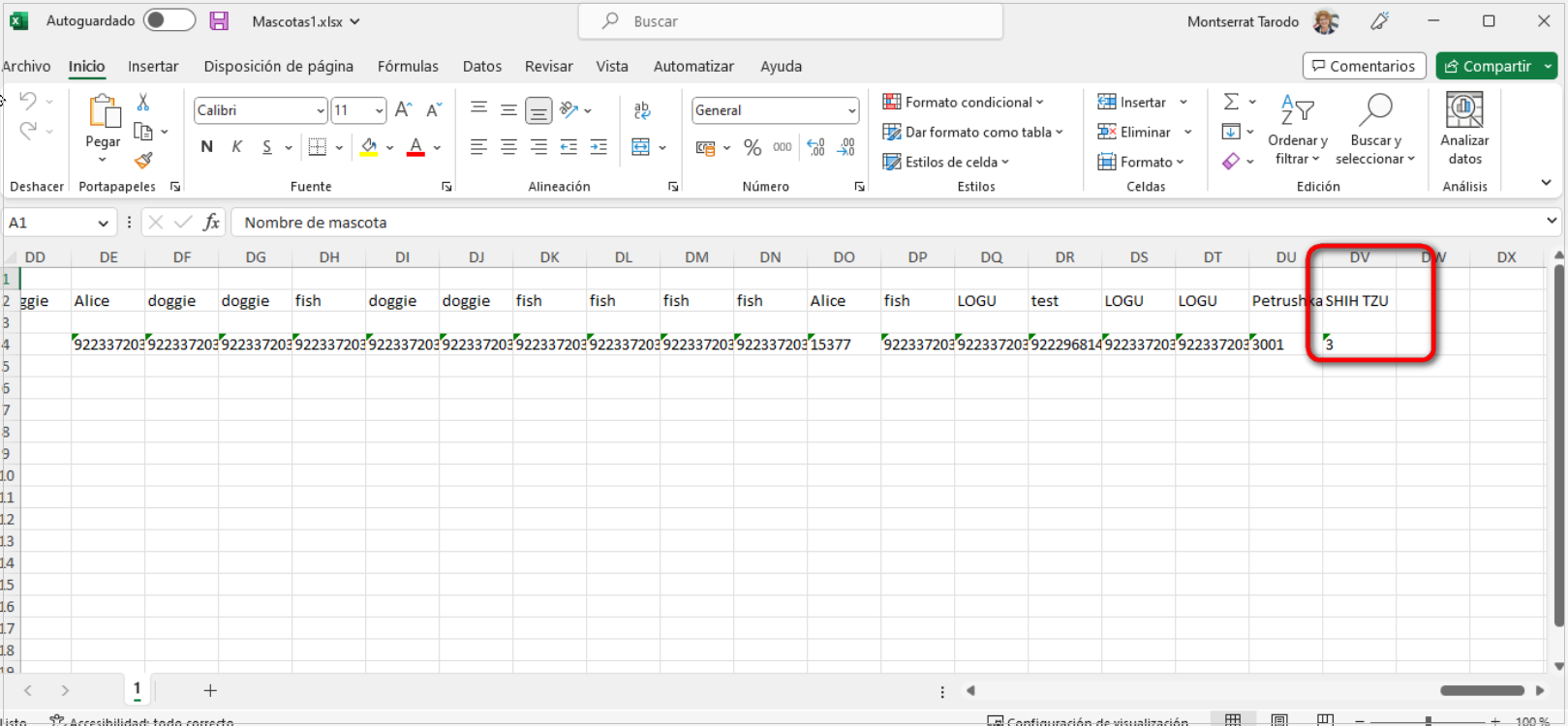
Task: Click the Save diskette icon
Action: tap(220, 21)
